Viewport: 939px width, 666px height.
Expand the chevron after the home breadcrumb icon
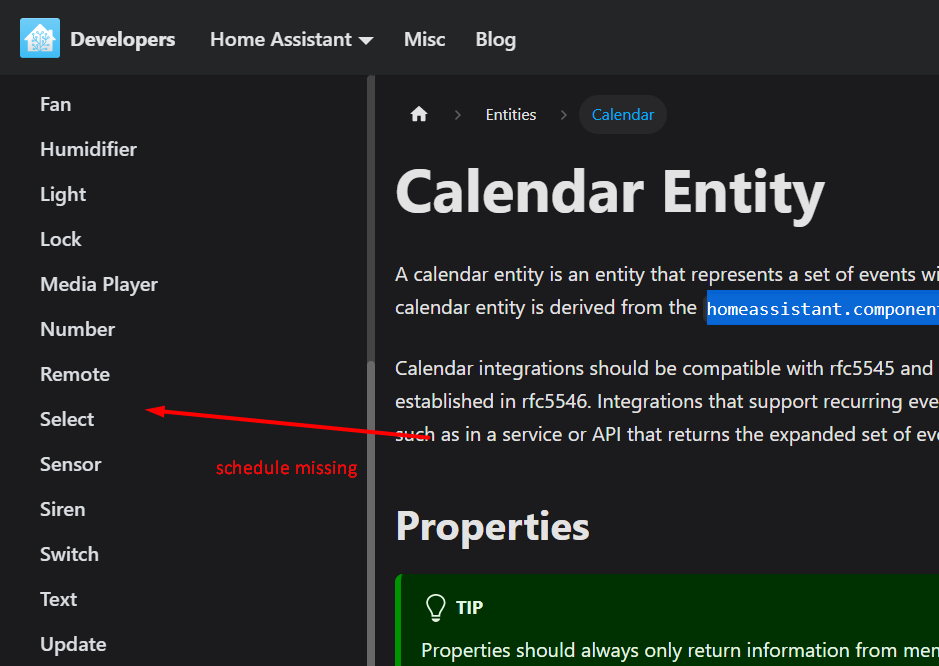click(x=457, y=115)
